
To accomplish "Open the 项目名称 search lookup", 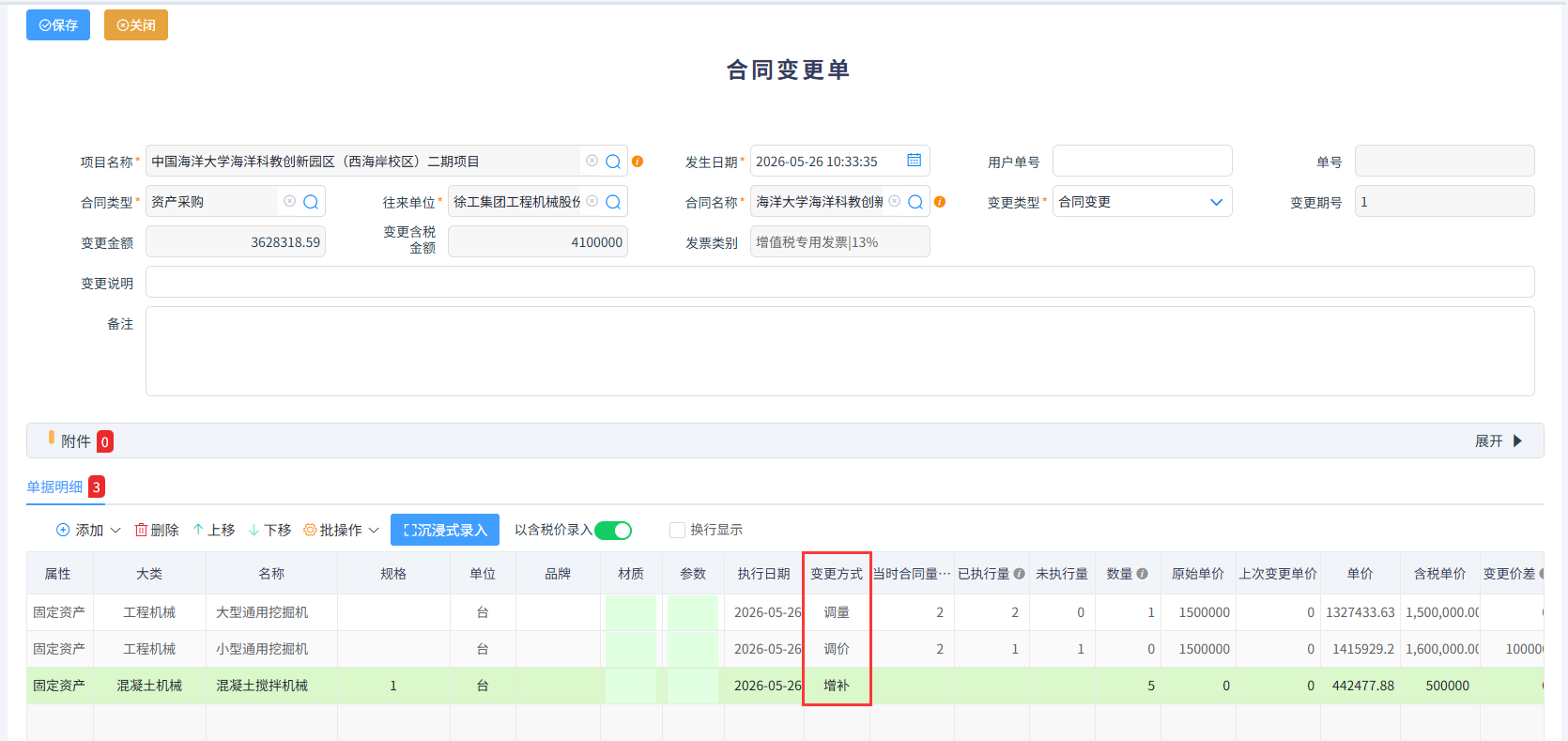I will 613,162.
